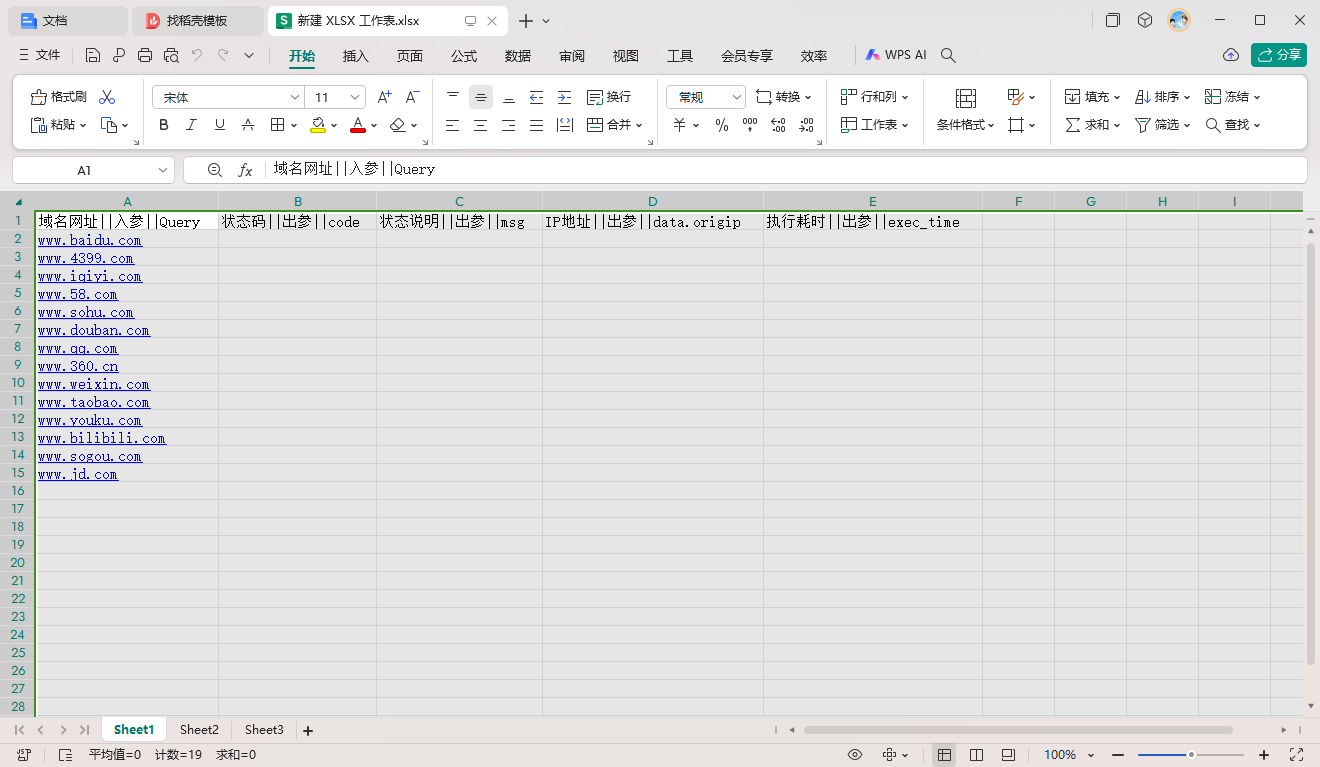Screen dimensions: 1320x767
Task: Toggle middle vertical alignment
Action: pyautogui.click(x=481, y=97)
